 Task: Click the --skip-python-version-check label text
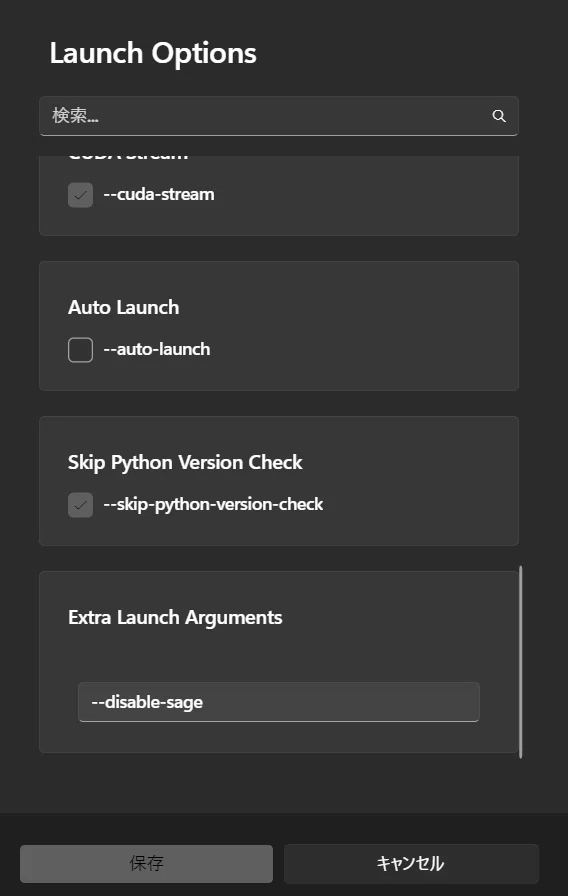(x=213, y=505)
